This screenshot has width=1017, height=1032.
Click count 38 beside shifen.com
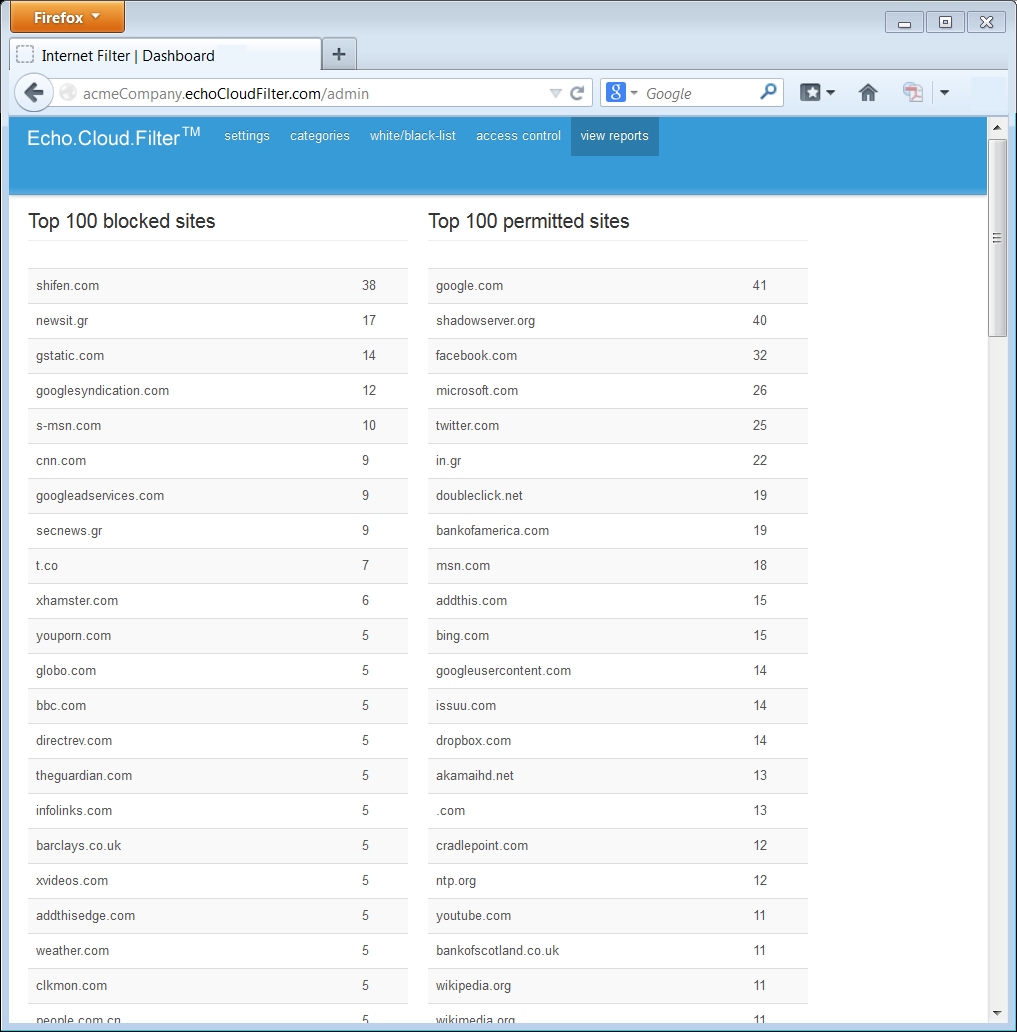click(369, 286)
